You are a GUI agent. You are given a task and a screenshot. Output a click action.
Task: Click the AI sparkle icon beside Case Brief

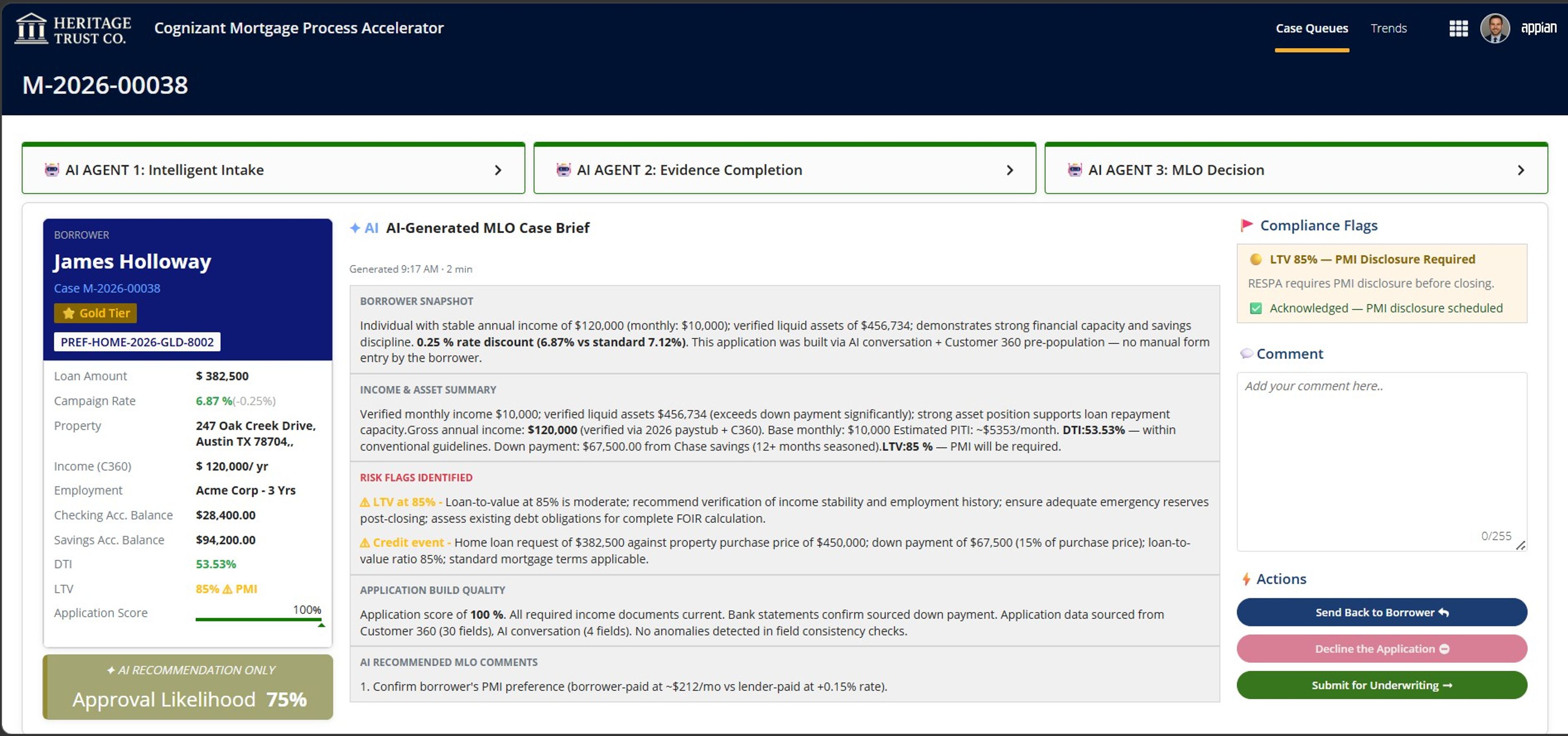[355, 227]
